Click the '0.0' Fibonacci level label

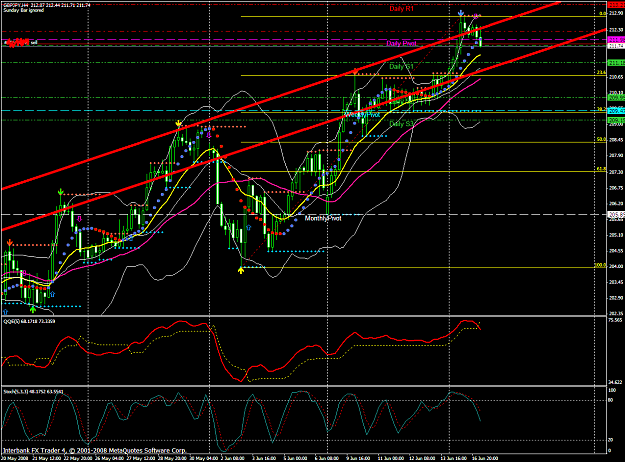coord(603,14)
